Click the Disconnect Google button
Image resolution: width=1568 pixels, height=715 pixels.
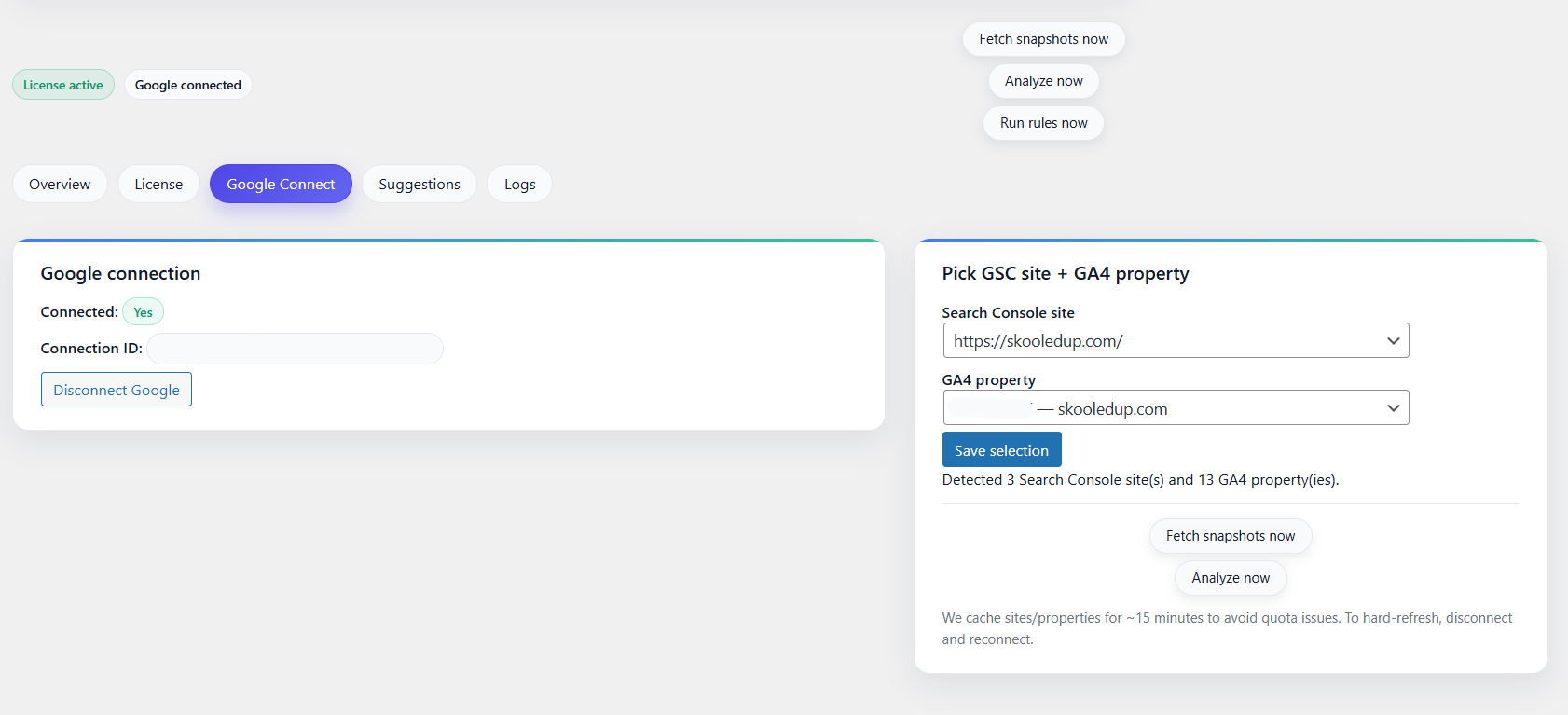point(117,390)
